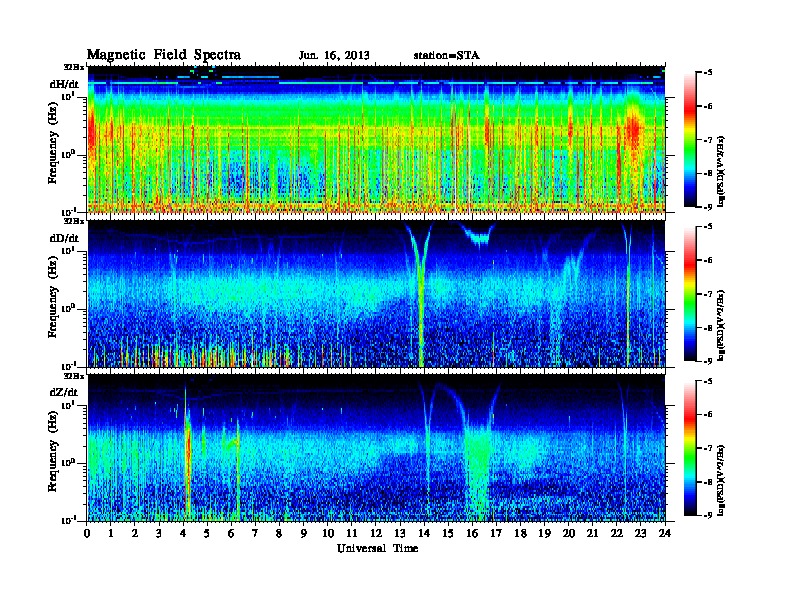The height and width of the screenshot is (612, 792).
Task: Select the dD/dt panel label
Action: (64, 238)
